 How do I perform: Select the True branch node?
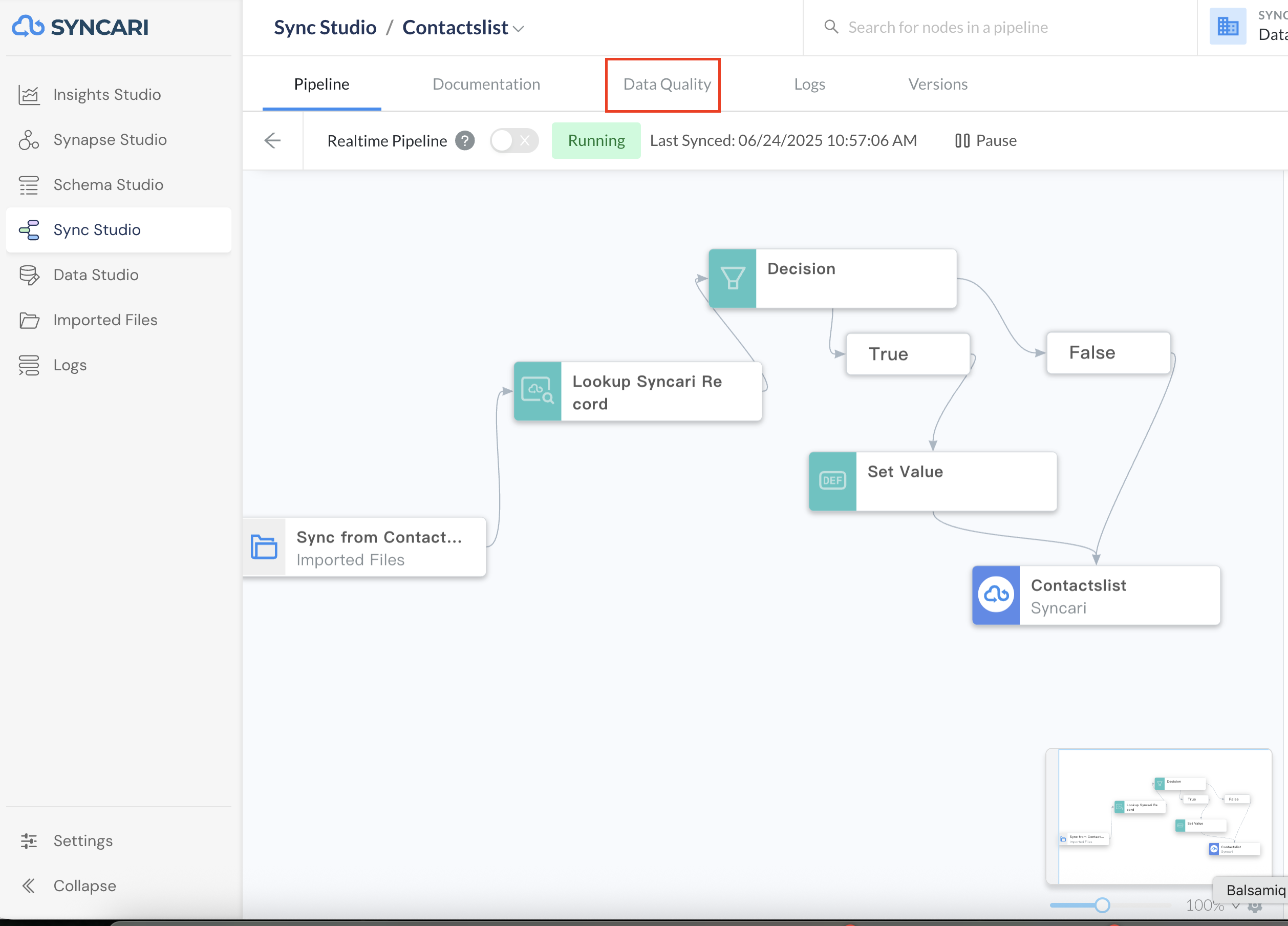coord(908,354)
